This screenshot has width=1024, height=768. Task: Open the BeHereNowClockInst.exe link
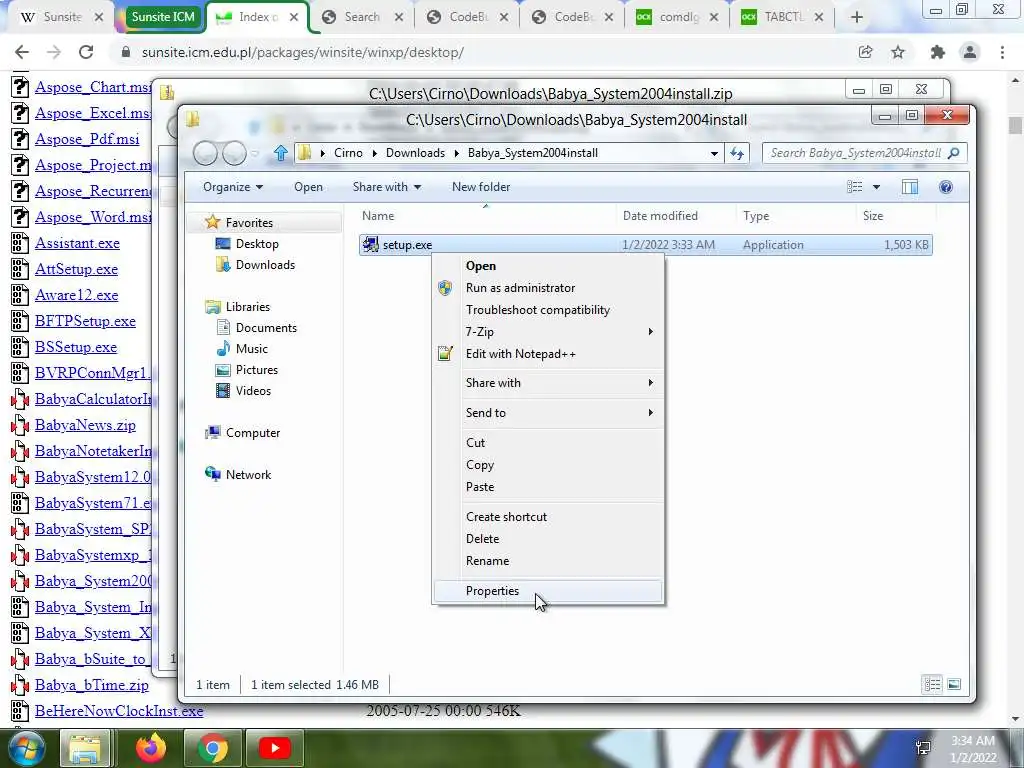pyautogui.click(x=119, y=711)
